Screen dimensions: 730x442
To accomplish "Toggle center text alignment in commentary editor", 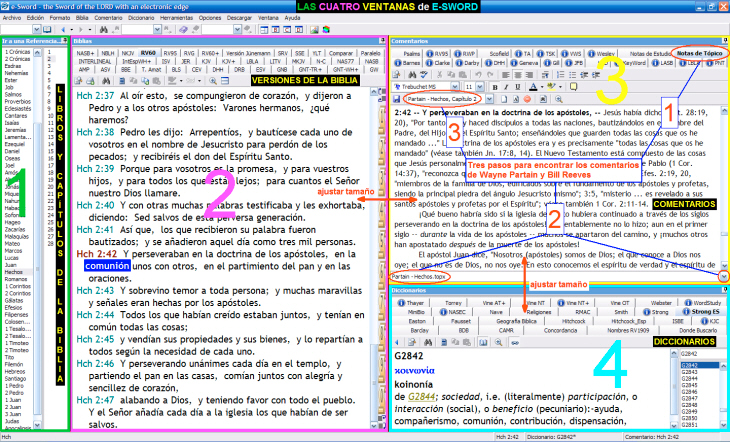I will click(x=518, y=75).
